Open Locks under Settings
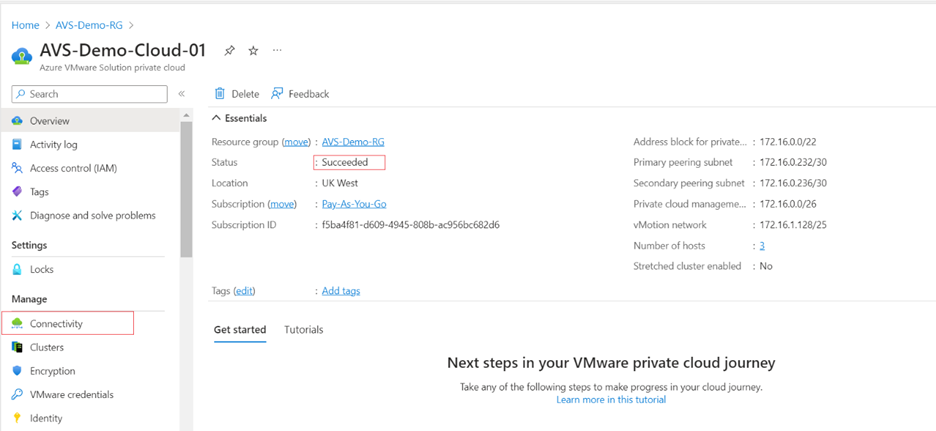 (90, 269)
